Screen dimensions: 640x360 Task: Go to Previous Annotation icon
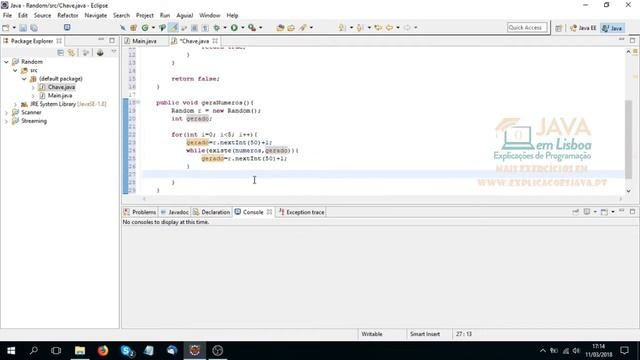[x=360, y=28]
